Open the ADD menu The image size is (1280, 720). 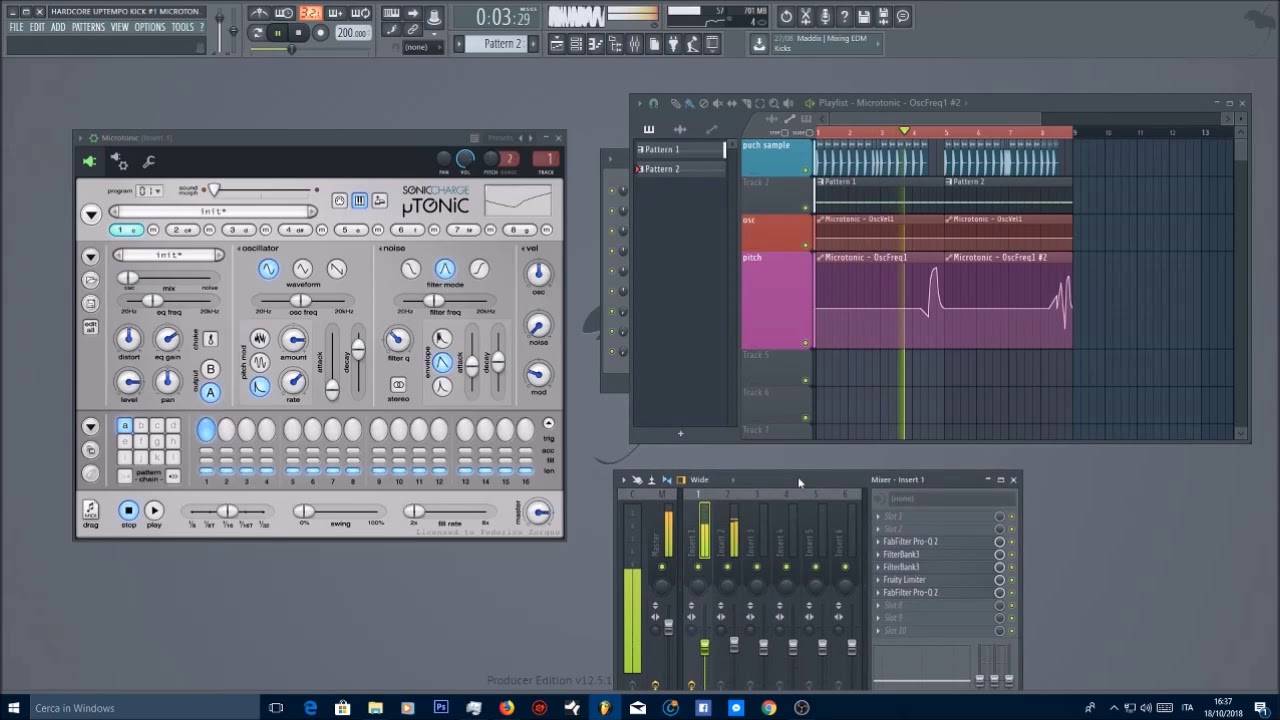(58, 27)
